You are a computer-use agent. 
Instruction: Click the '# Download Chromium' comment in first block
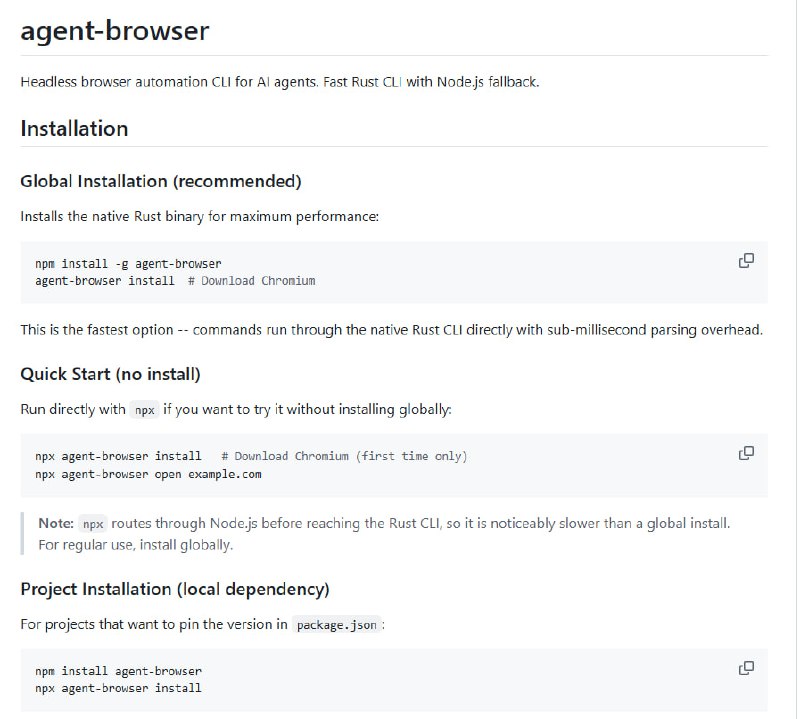251,281
